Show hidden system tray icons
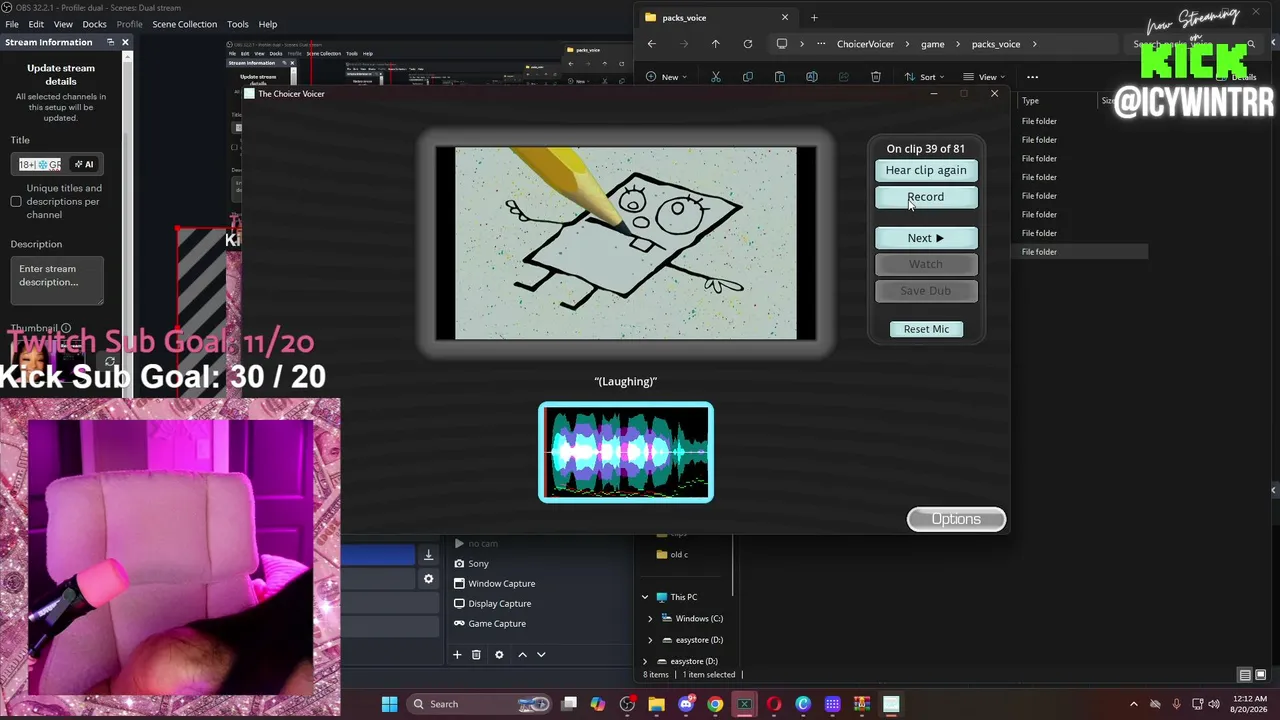Viewport: 1280px width, 720px height. pos(1133,704)
